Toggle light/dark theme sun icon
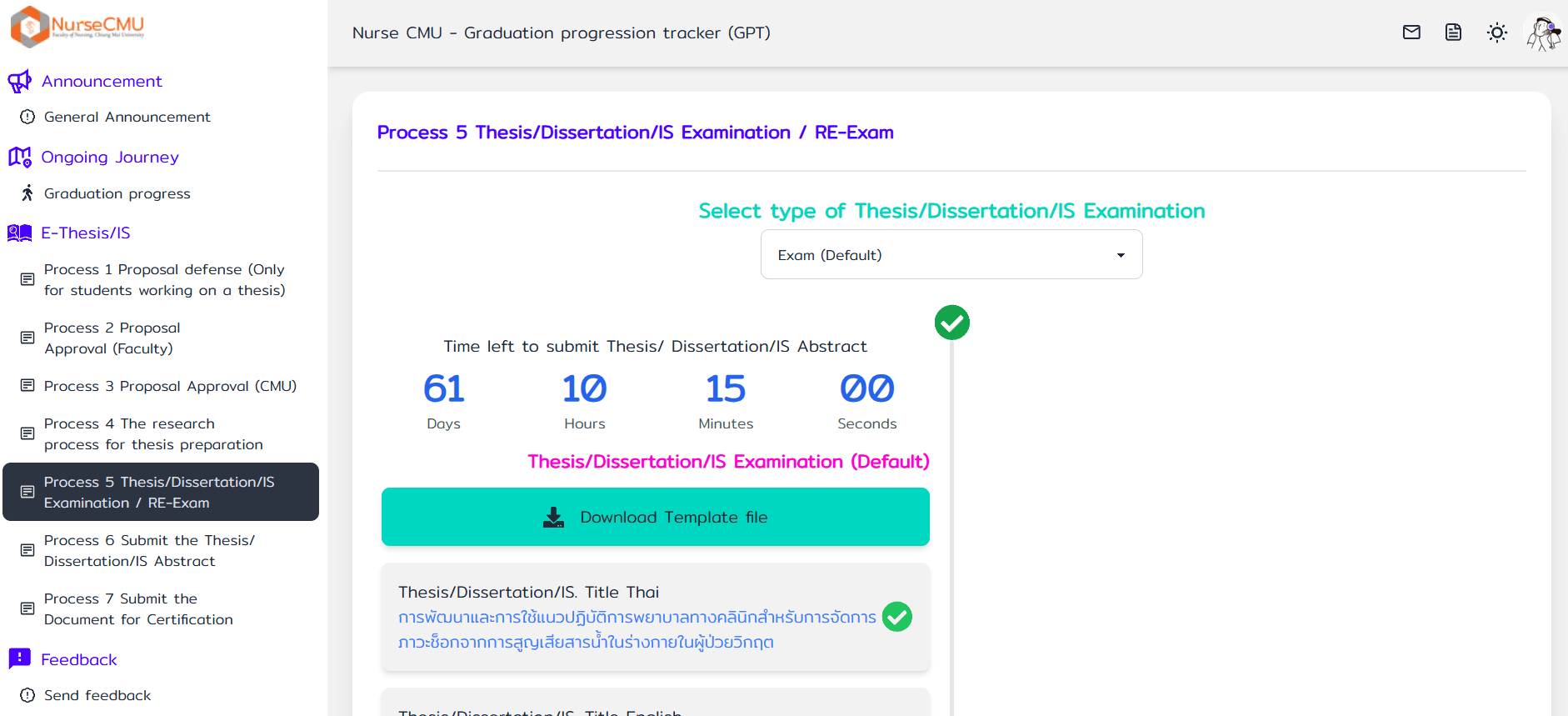Viewport: 1568px width, 716px height. click(1496, 33)
